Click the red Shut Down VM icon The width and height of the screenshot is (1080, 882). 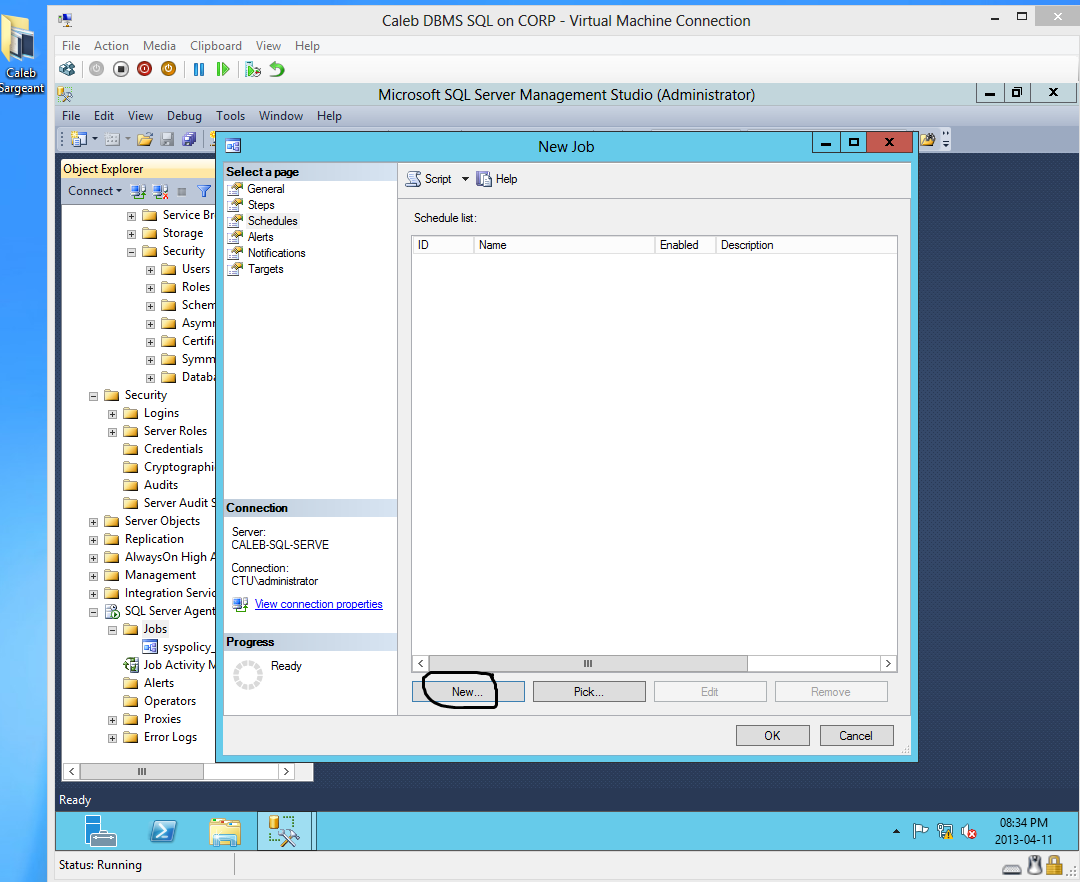(x=145, y=69)
